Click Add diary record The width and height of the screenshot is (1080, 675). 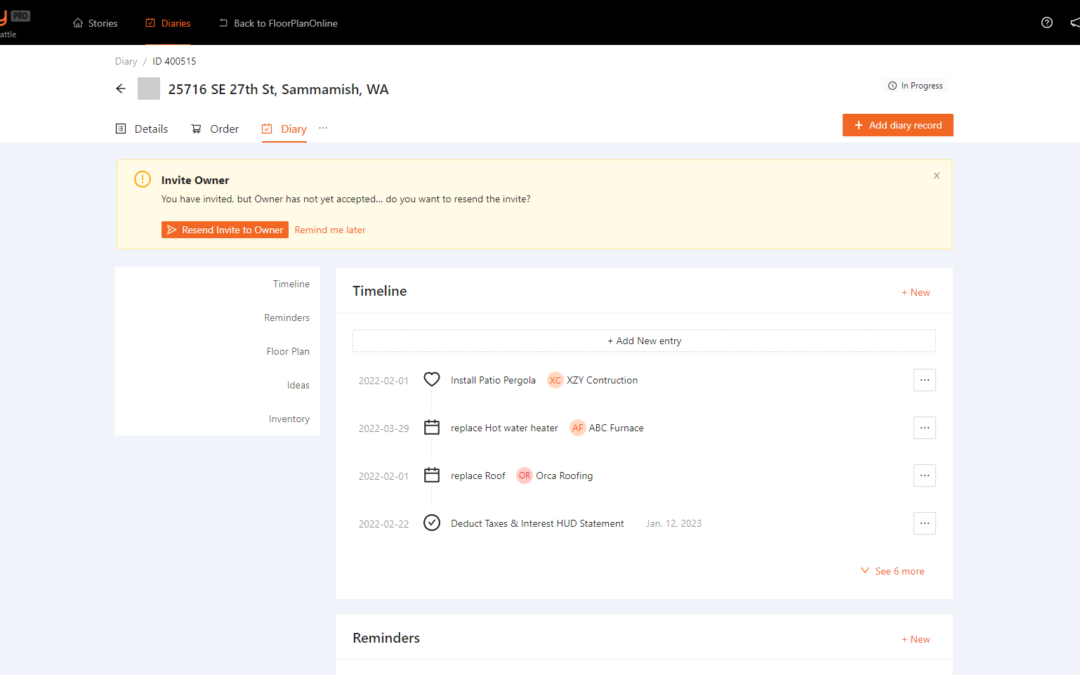tap(897, 124)
